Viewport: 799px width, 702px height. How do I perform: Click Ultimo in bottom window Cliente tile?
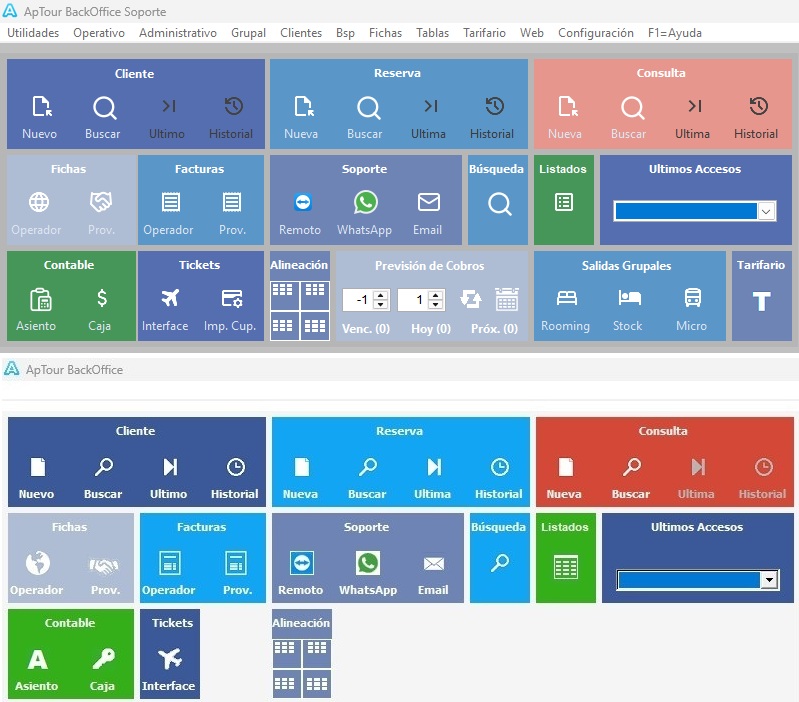[x=169, y=478]
